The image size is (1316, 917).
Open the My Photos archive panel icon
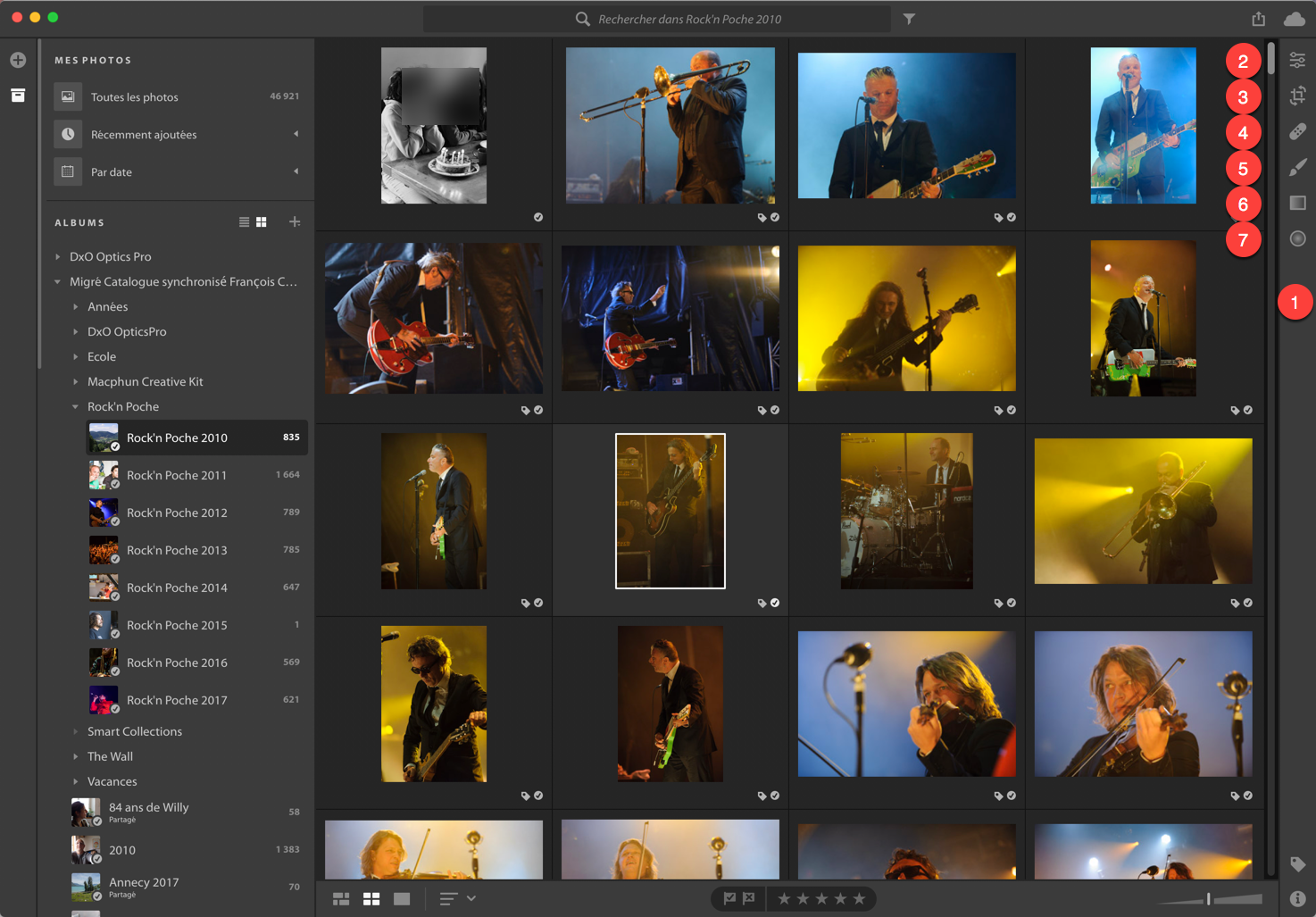18,95
